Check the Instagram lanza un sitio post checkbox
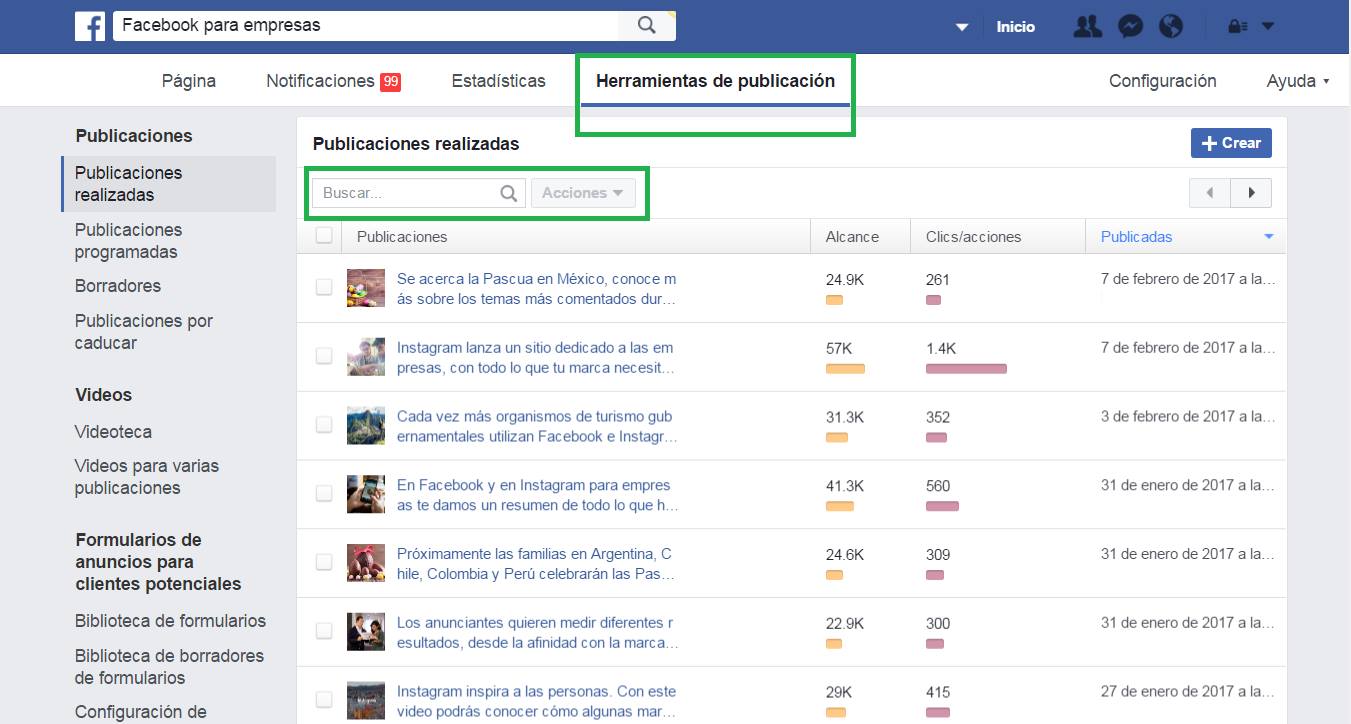1351x724 pixels. 324,356
